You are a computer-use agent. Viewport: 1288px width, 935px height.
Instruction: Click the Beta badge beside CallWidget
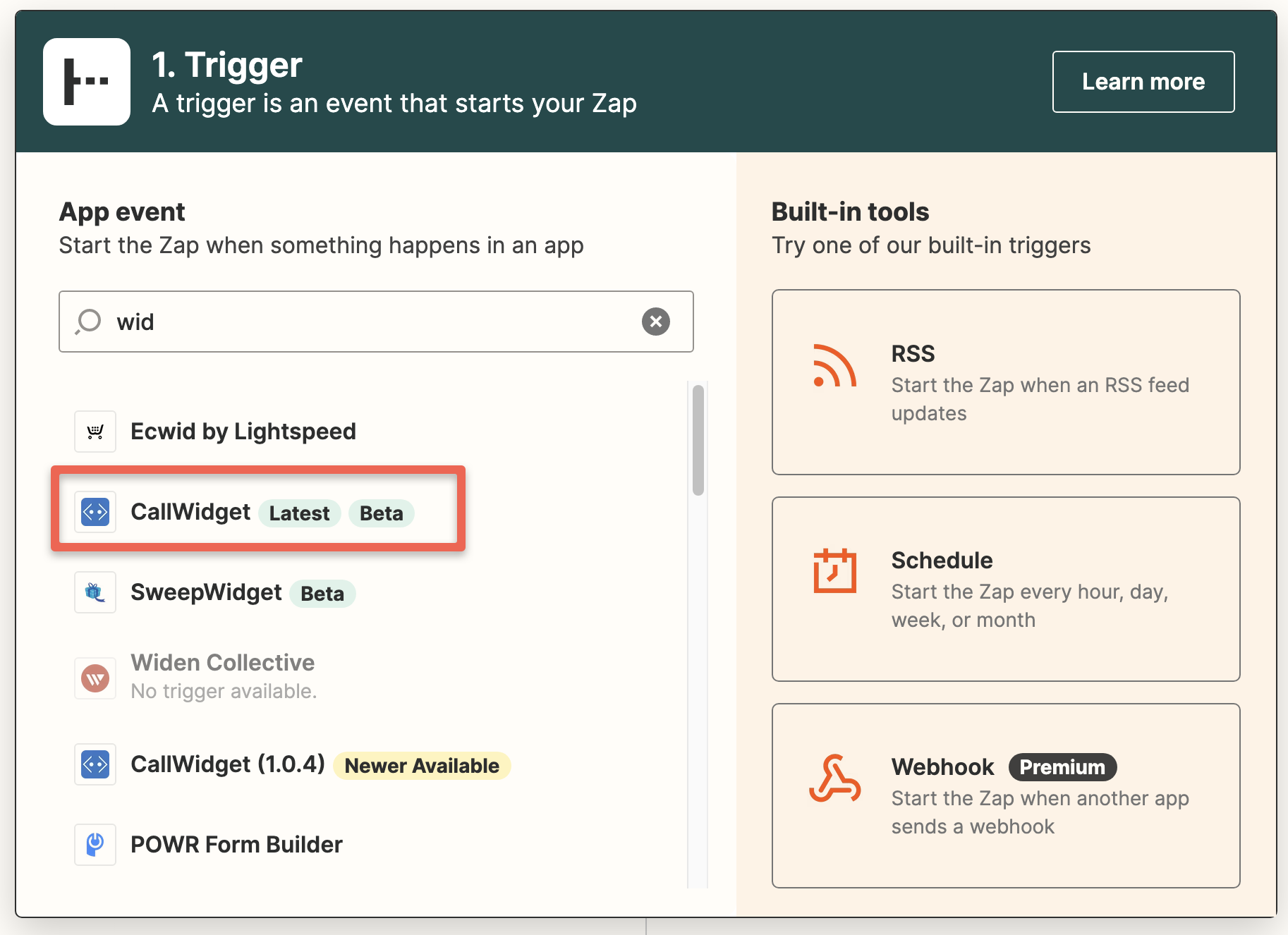(382, 513)
